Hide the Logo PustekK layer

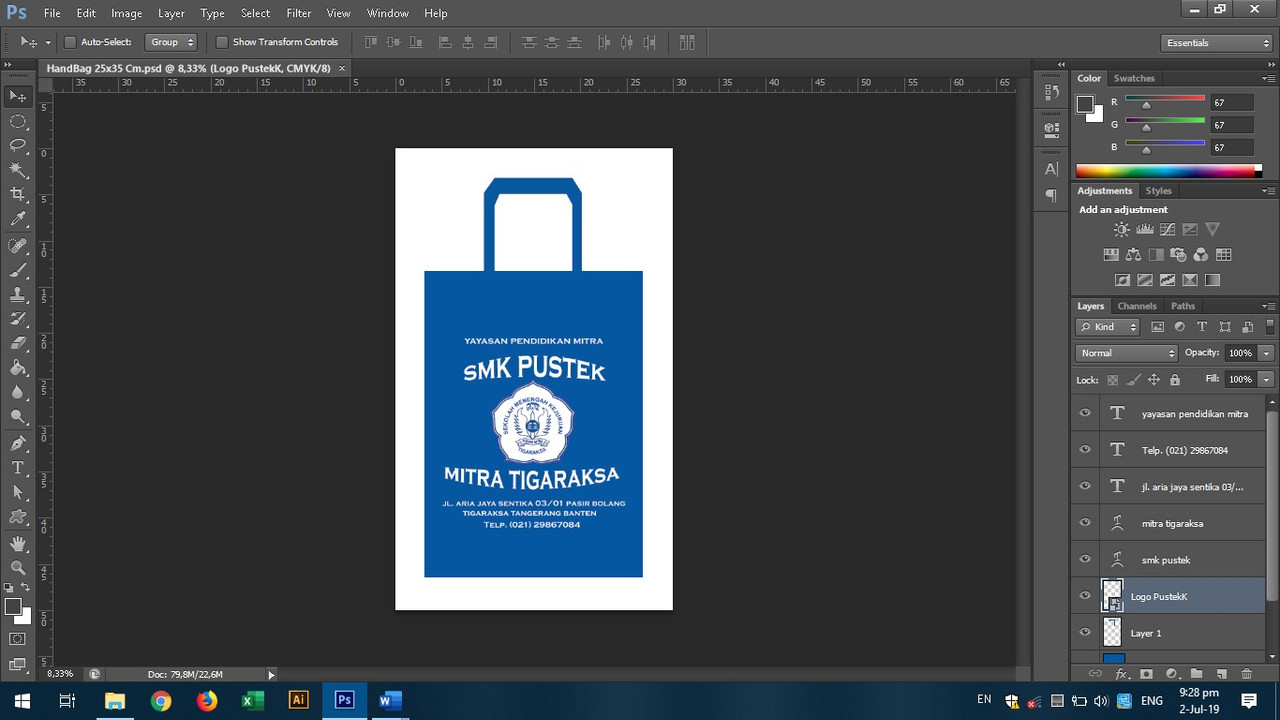pos(1085,596)
